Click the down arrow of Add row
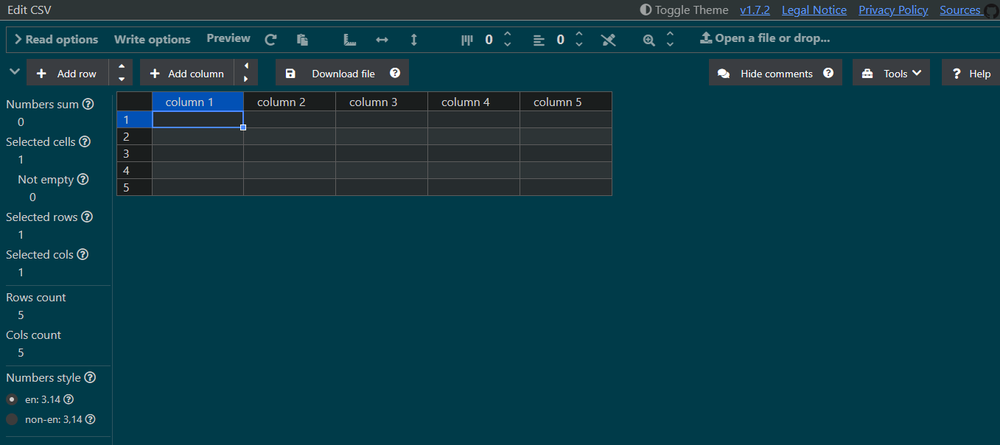The width and height of the screenshot is (1000, 445). point(121,79)
